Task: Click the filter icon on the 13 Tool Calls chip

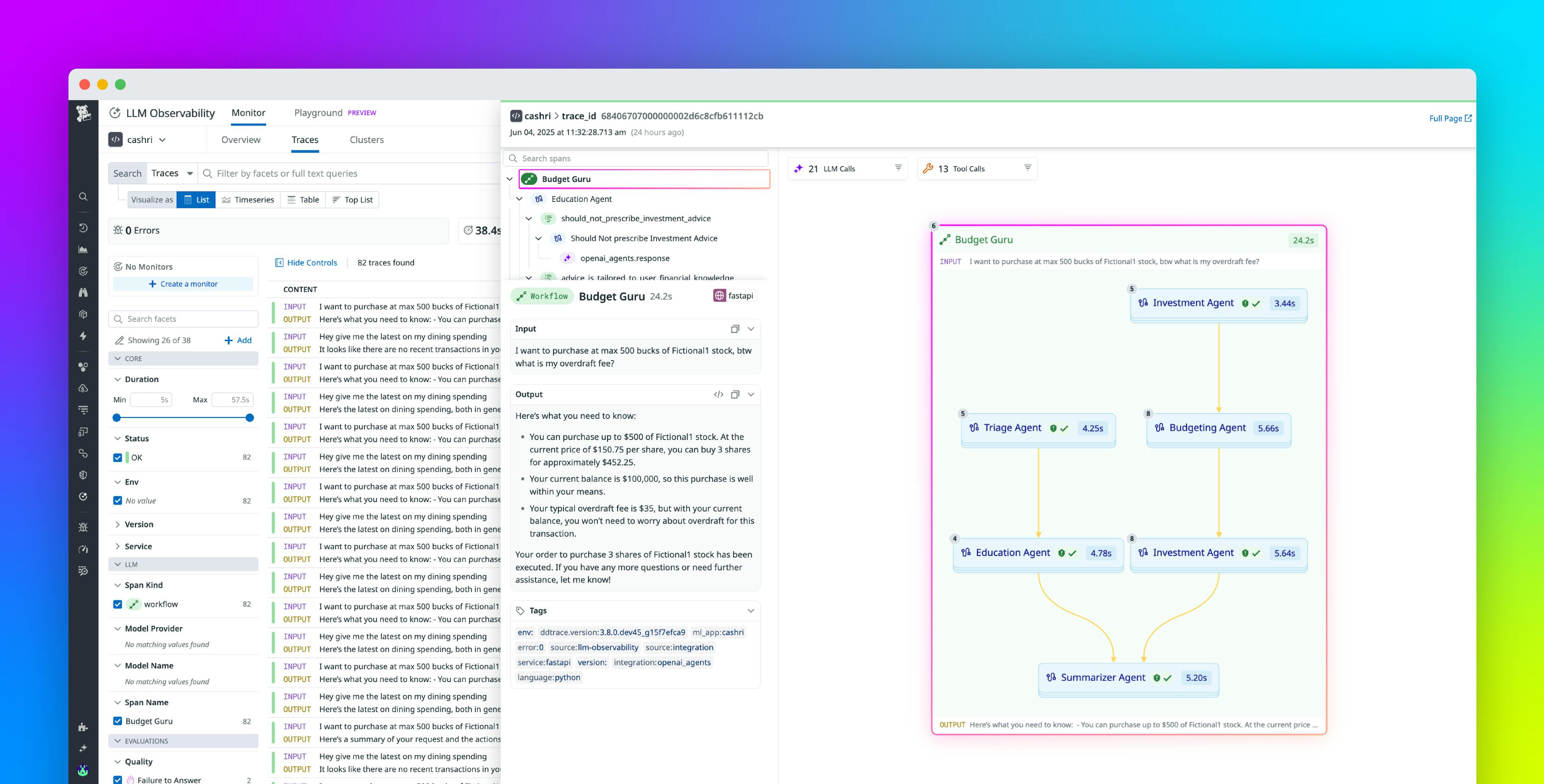Action: [x=1027, y=168]
